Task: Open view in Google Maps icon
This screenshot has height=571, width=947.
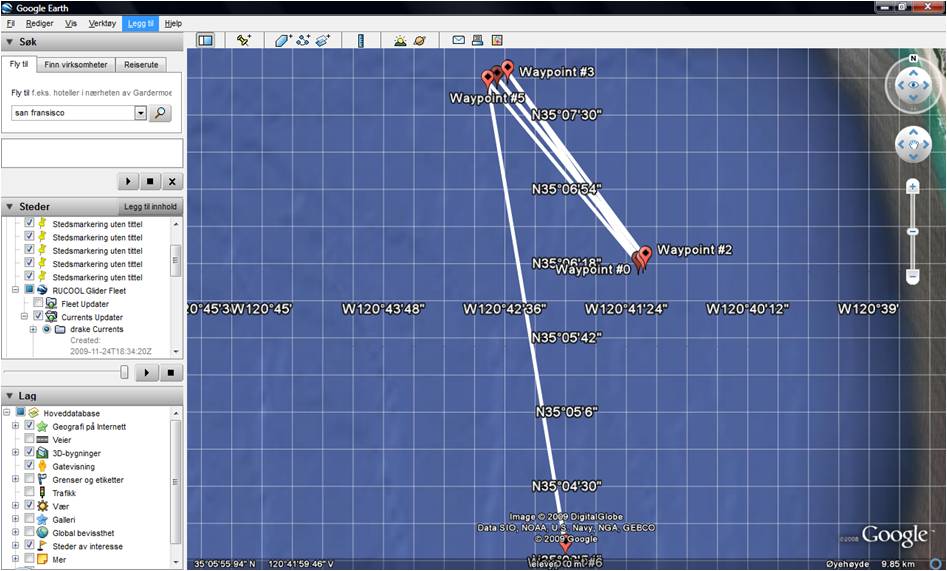Action: click(496, 40)
